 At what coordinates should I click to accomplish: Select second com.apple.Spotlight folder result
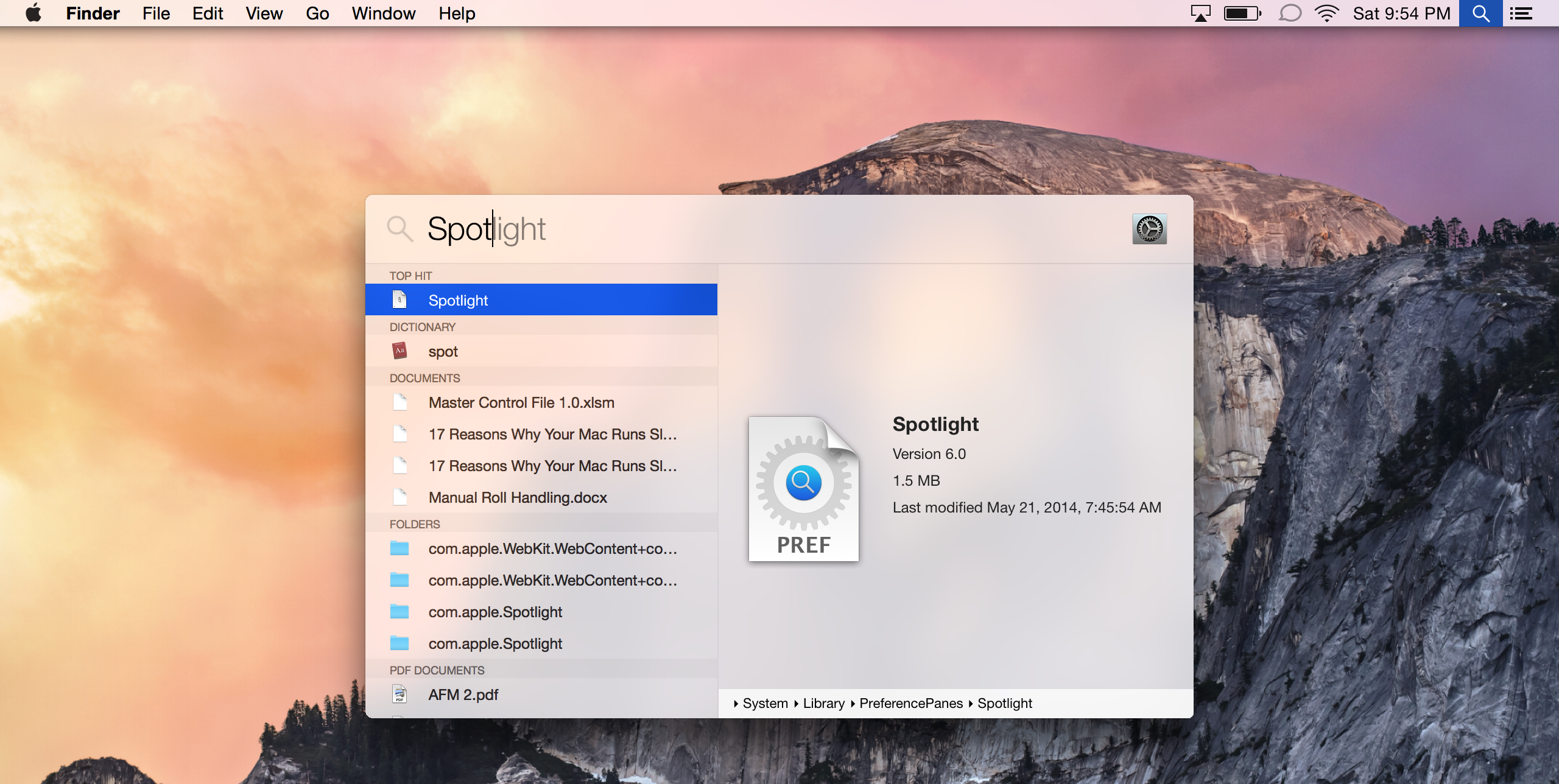coord(541,643)
